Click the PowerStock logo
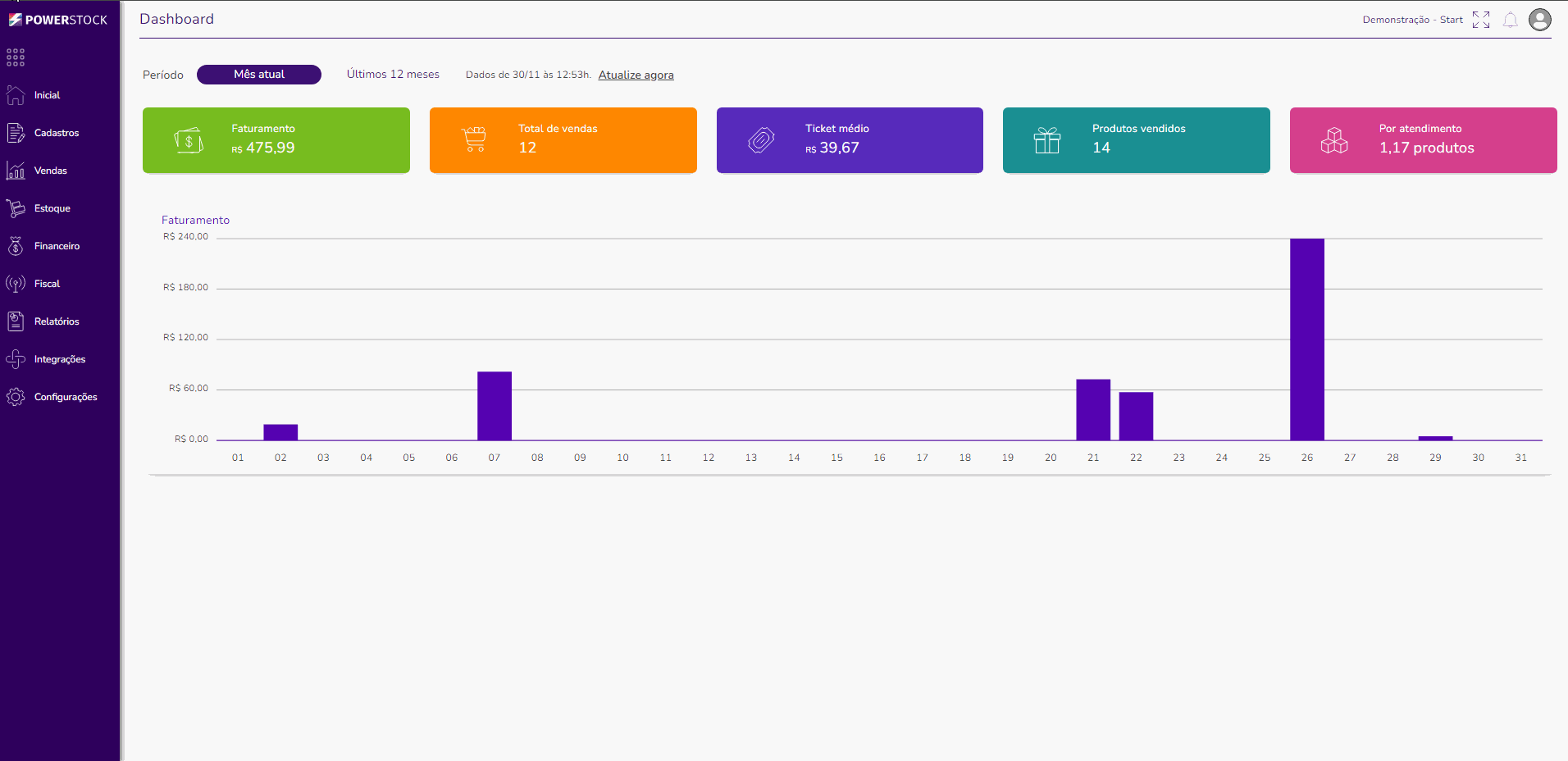The image size is (1568, 761). (58, 20)
